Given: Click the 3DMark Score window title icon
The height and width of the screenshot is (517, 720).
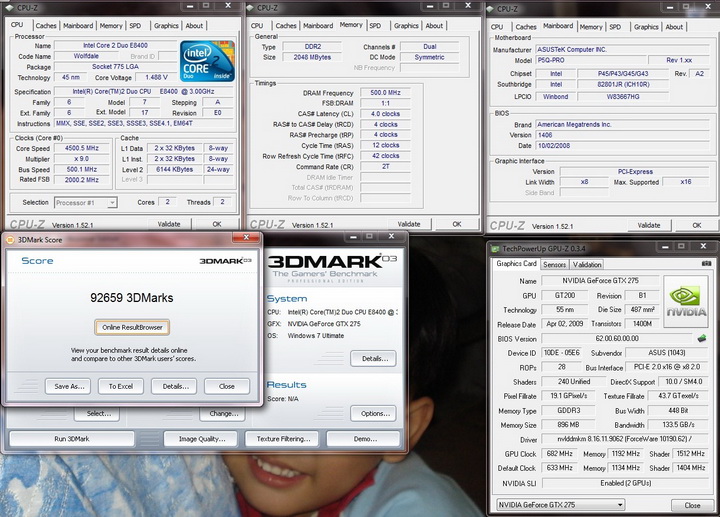Looking at the screenshot, I should [x=10, y=240].
